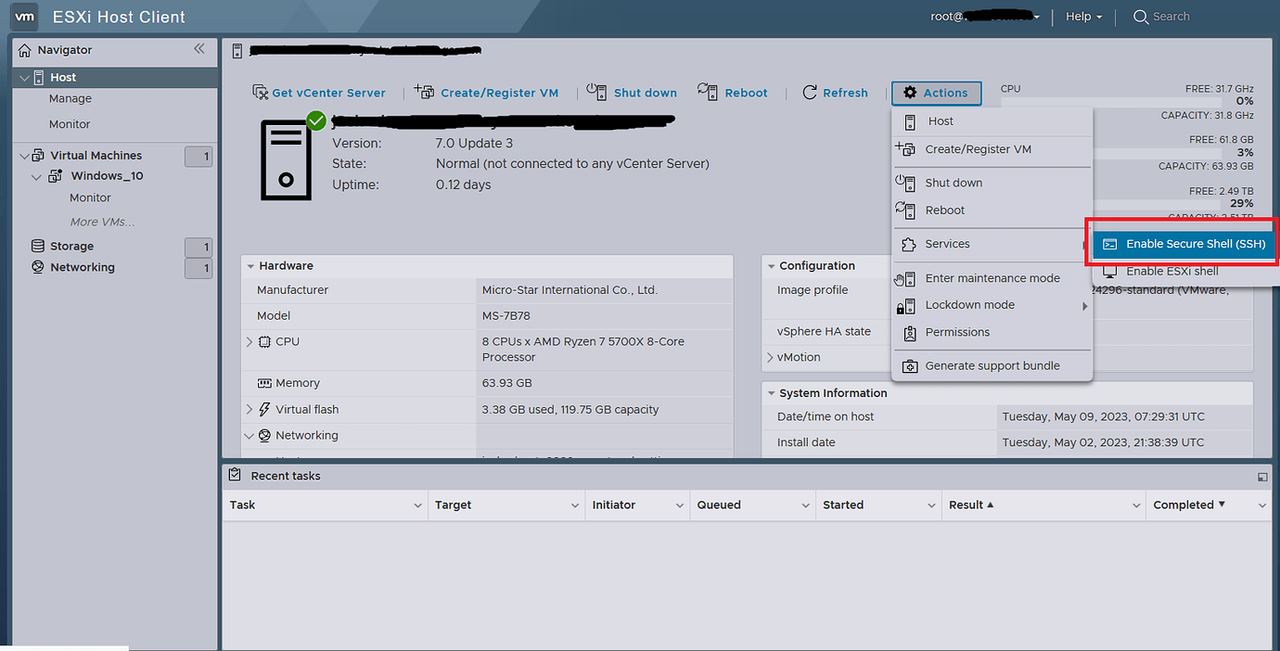Click the Get vCenter Server icon
The width and height of the screenshot is (1280, 651).
[x=260, y=92]
